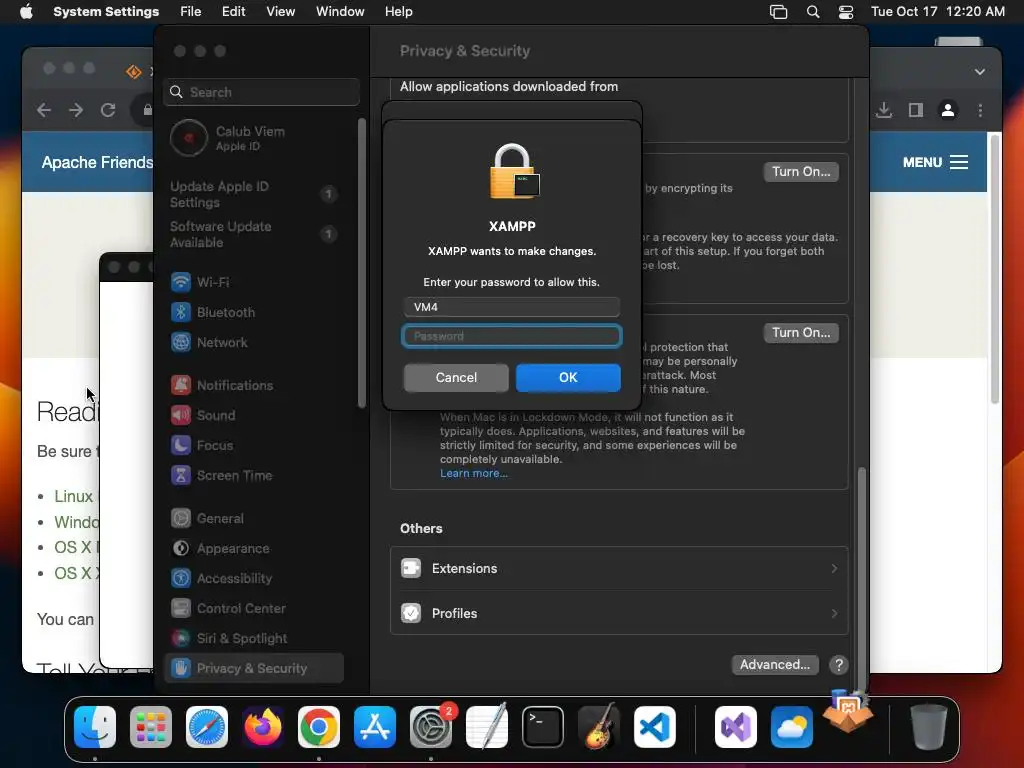
Task: Open the Window menu
Action: [x=340, y=12]
